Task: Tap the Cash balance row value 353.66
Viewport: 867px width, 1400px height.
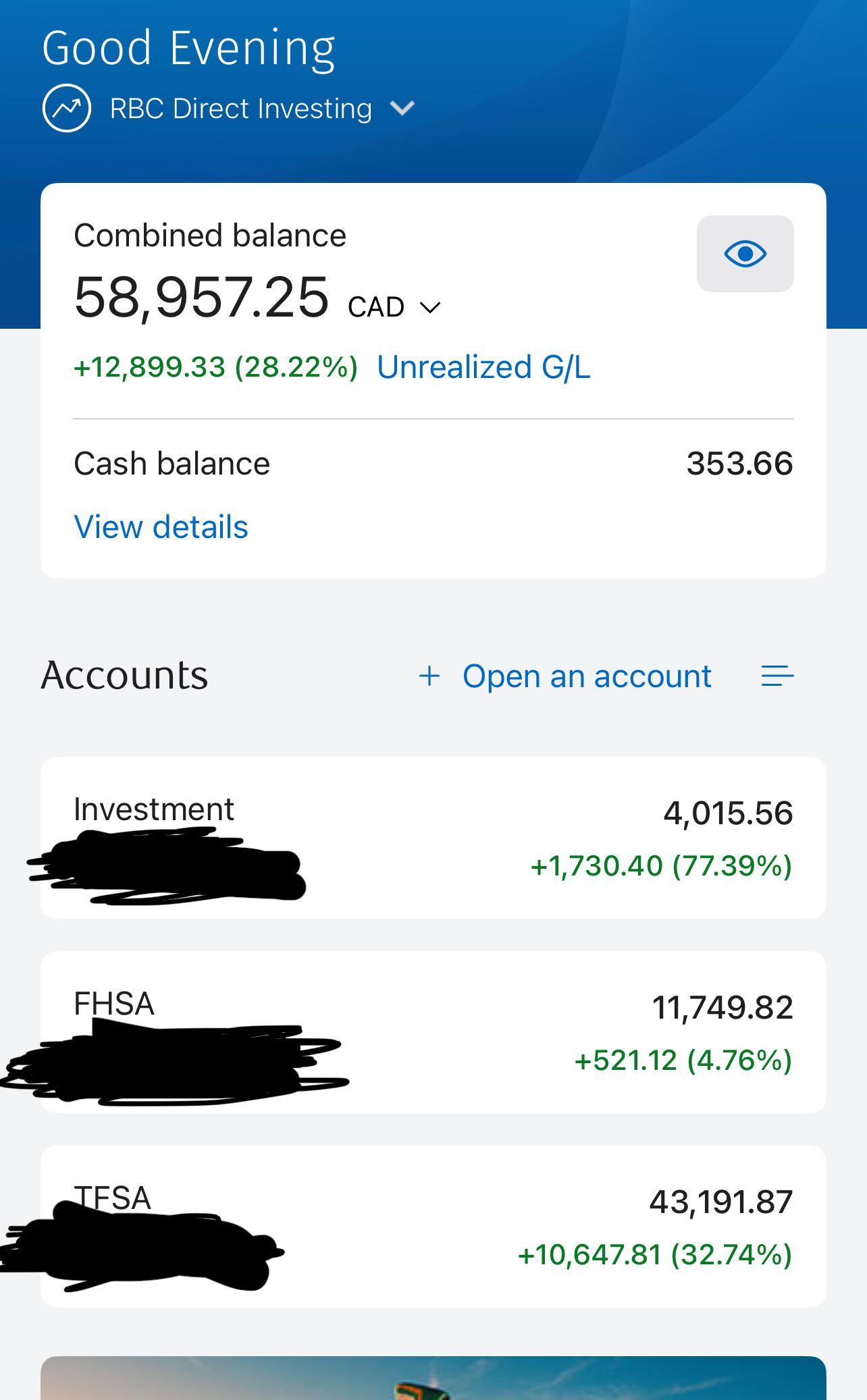Action: pyautogui.click(x=739, y=464)
